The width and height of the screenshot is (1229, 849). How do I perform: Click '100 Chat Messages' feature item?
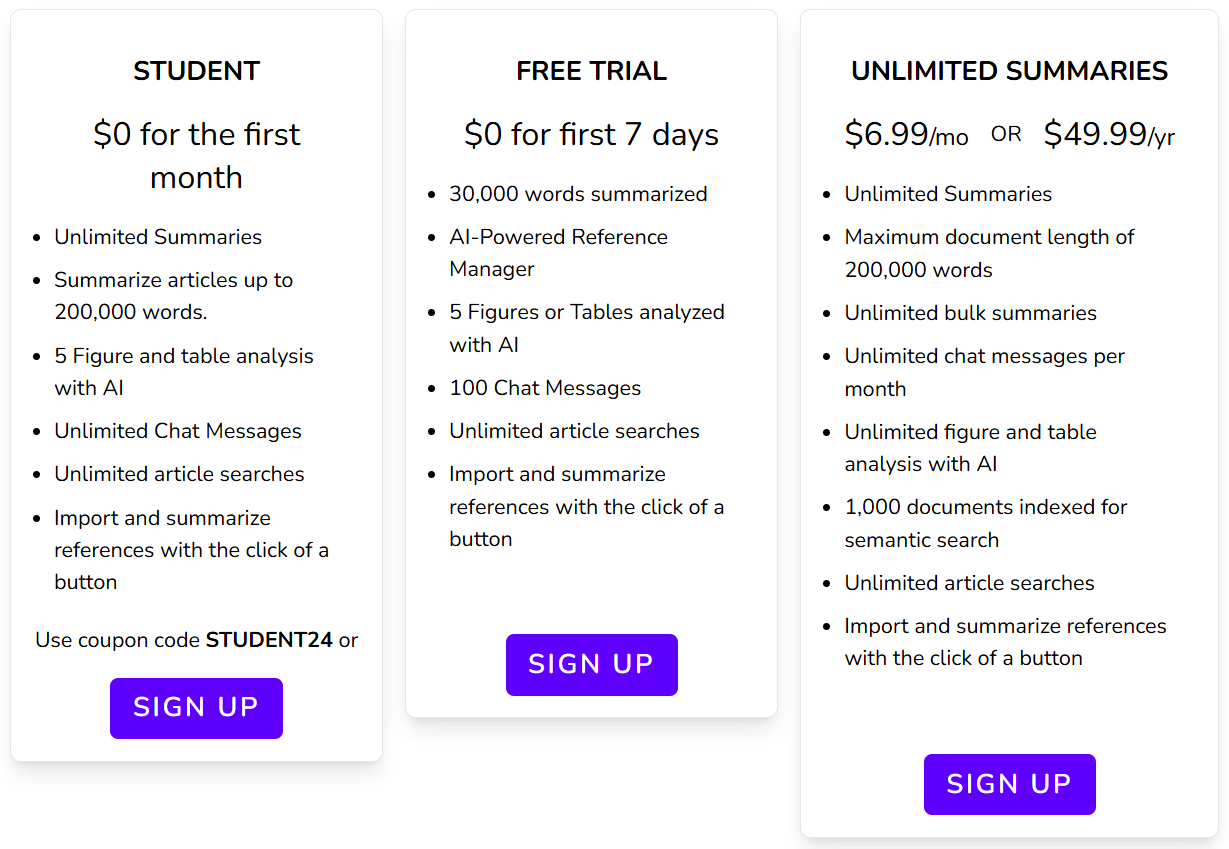(545, 388)
